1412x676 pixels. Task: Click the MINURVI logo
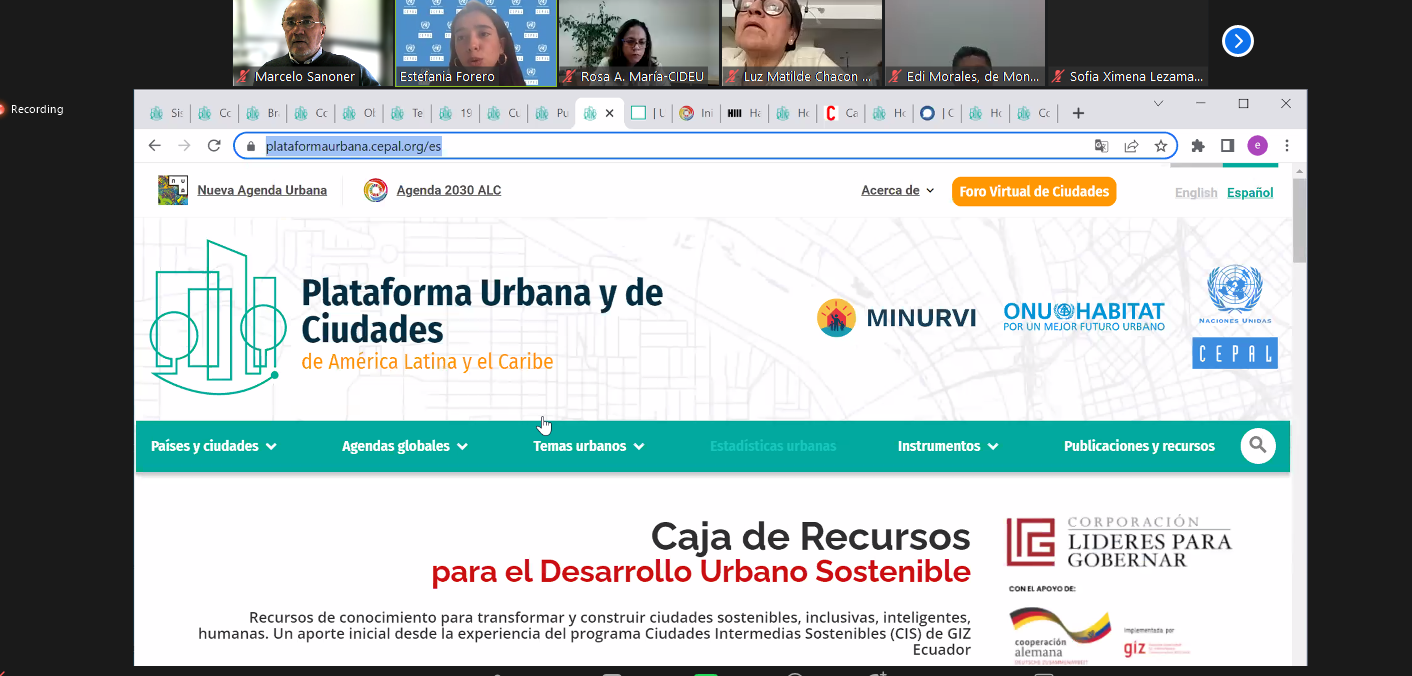click(x=896, y=318)
